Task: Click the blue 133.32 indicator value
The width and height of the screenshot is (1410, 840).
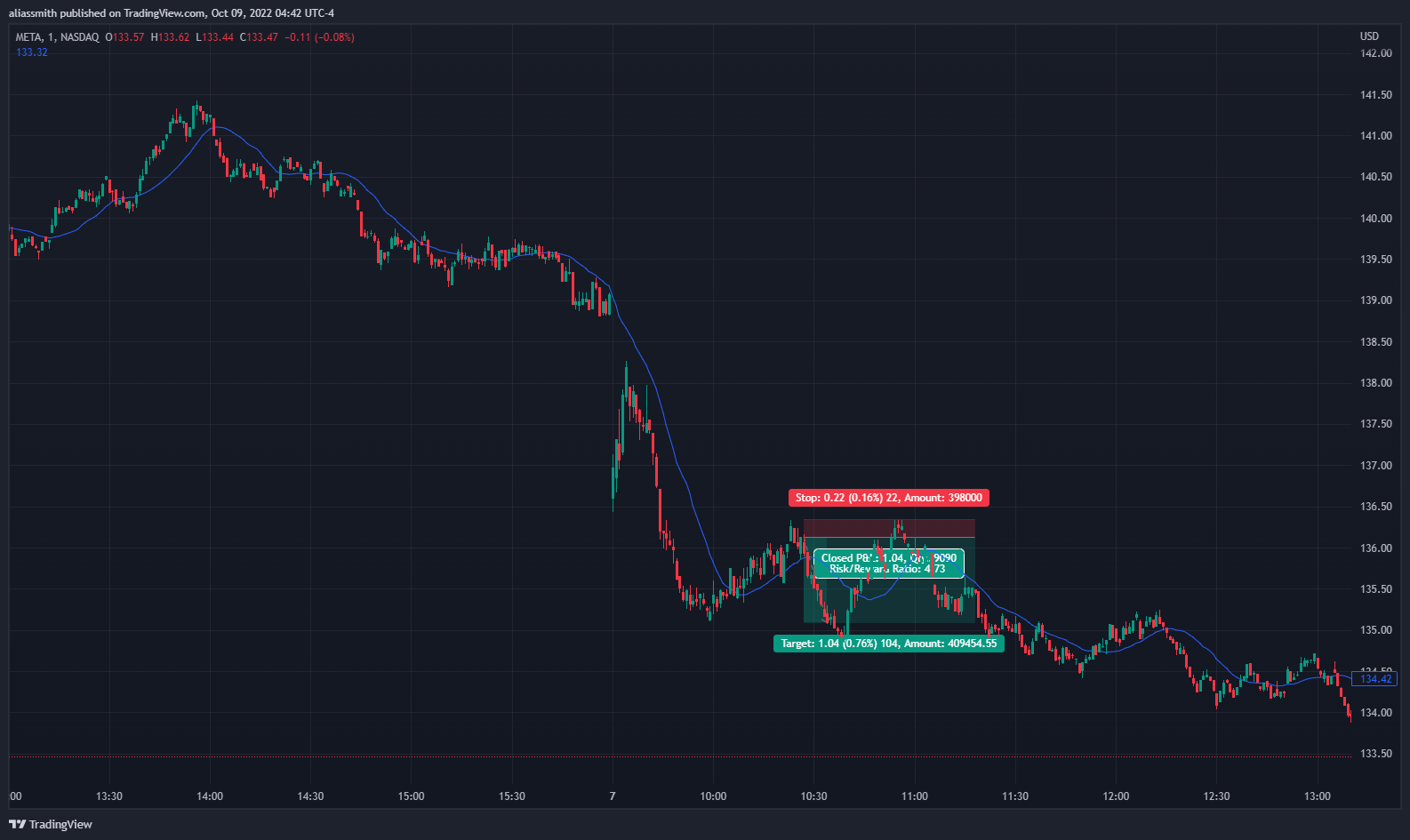Action: pyautogui.click(x=32, y=52)
